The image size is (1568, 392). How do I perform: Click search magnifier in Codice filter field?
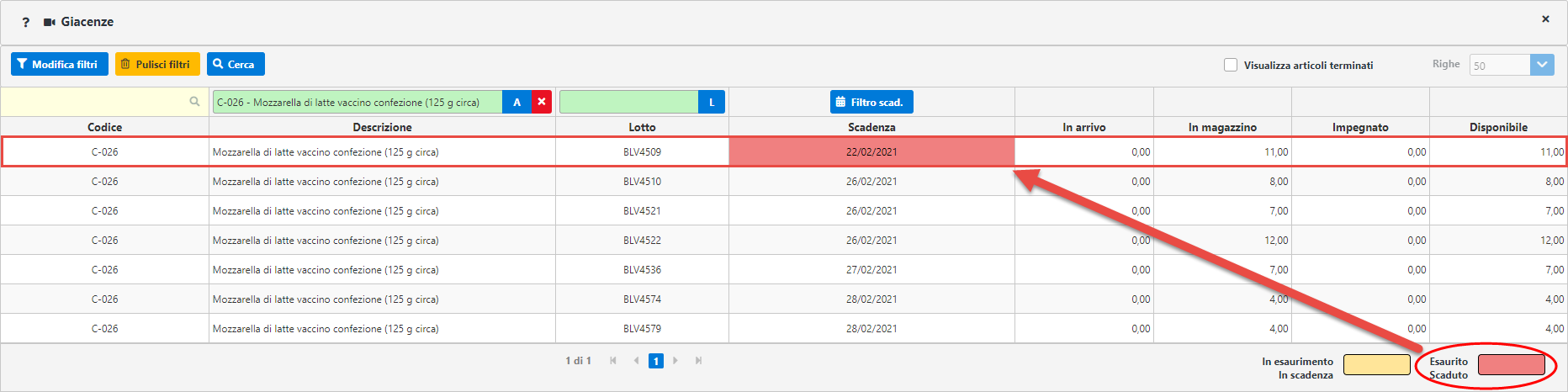(x=194, y=102)
